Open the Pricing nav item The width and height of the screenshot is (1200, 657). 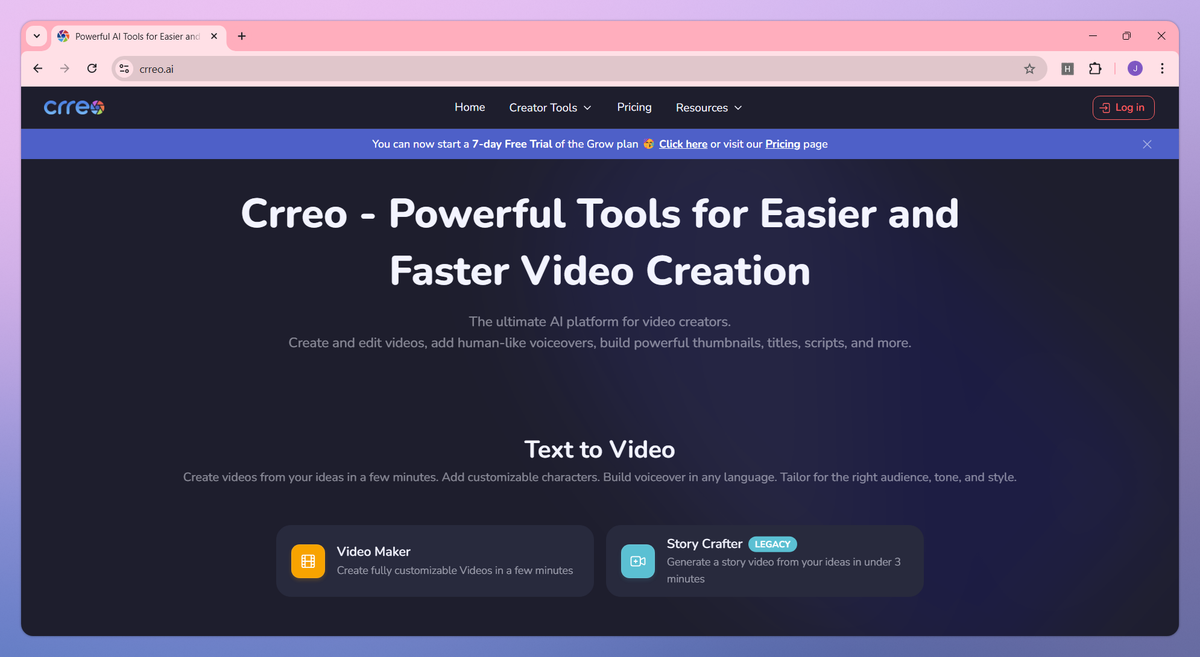(634, 107)
